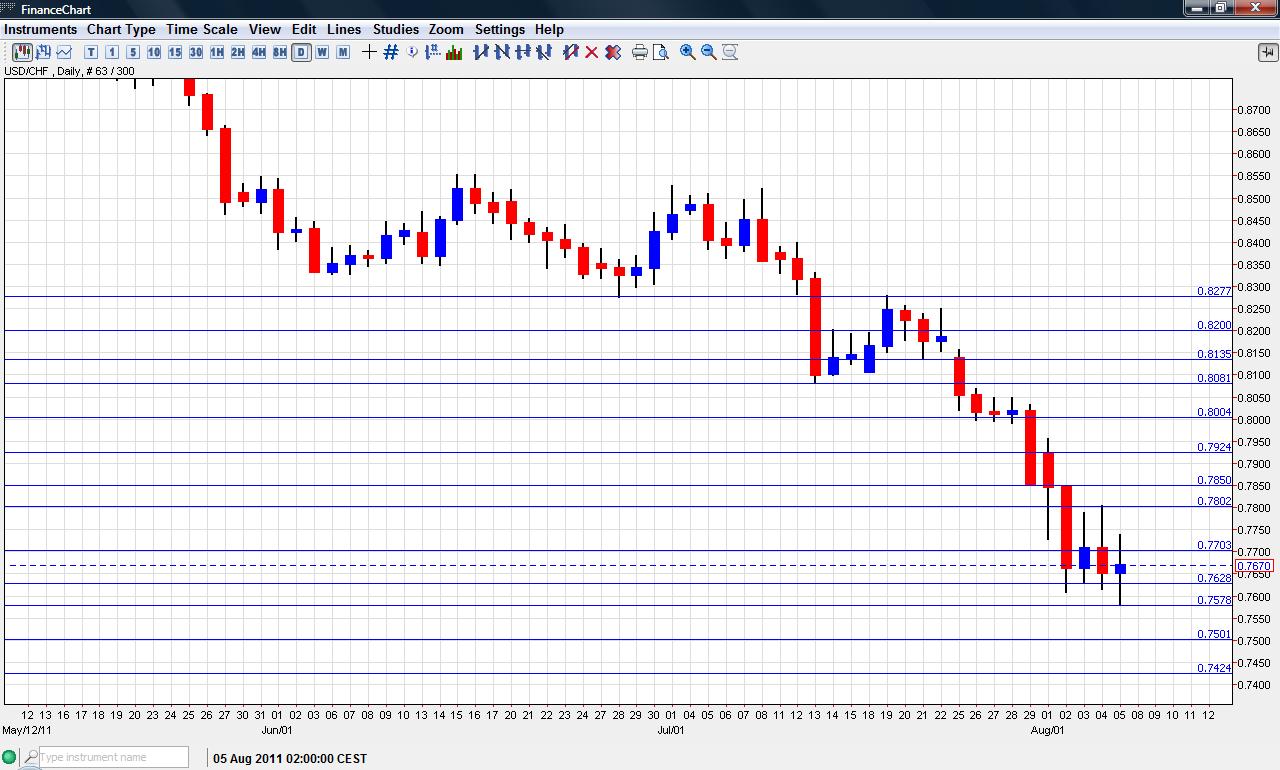Activate the crosshair cursor tool
Image resolution: width=1280 pixels, height=770 pixels.
[x=369, y=52]
